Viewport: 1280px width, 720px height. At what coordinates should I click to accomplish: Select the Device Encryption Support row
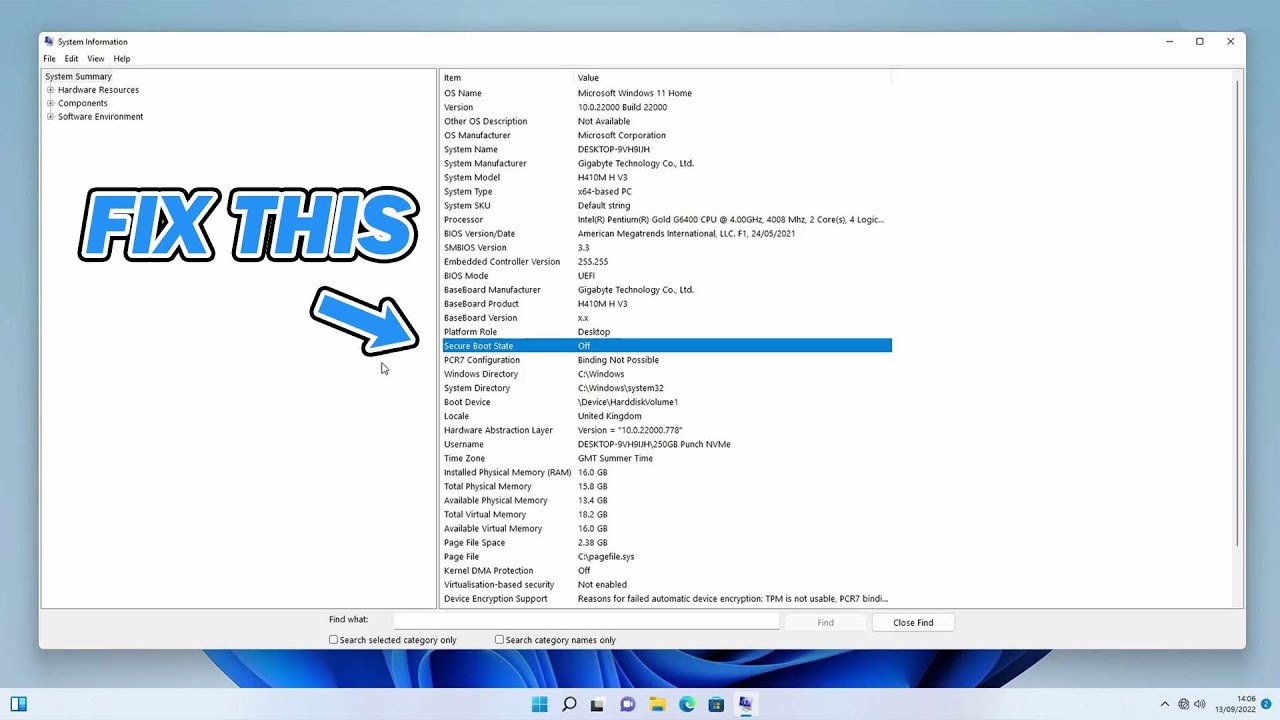(x=667, y=599)
